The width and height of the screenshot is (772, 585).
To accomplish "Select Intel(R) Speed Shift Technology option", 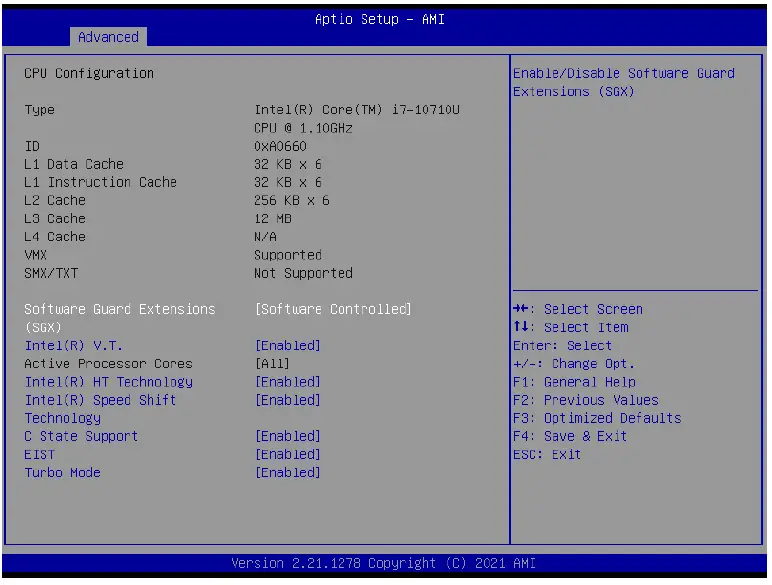I will 100,409.
